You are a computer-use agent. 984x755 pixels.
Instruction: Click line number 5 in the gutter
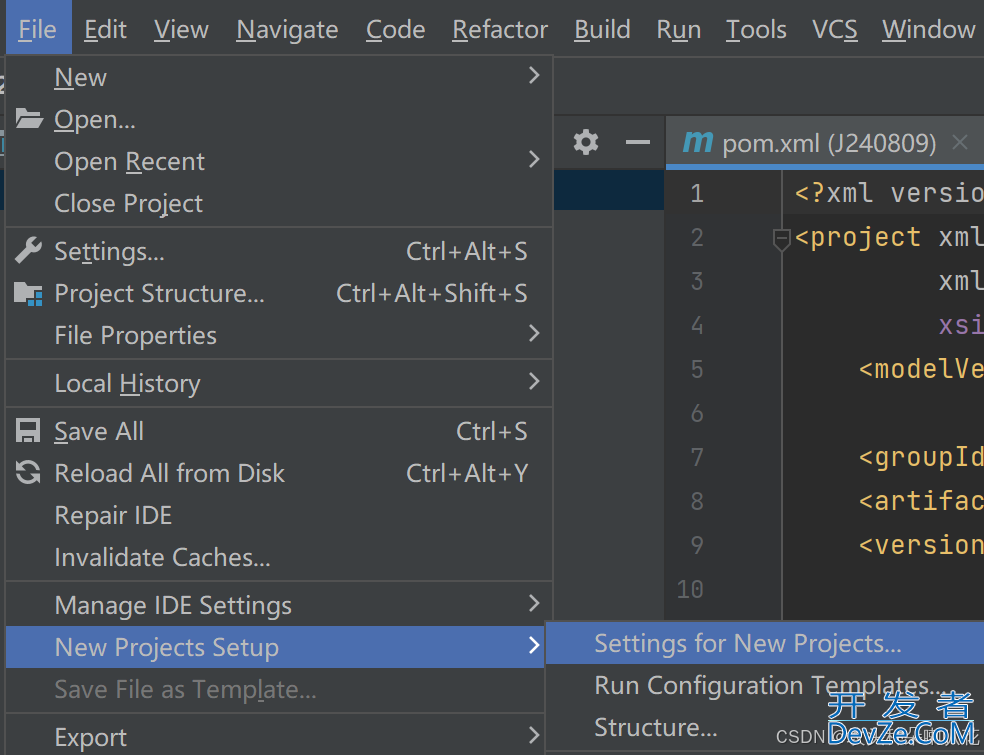click(x=697, y=368)
